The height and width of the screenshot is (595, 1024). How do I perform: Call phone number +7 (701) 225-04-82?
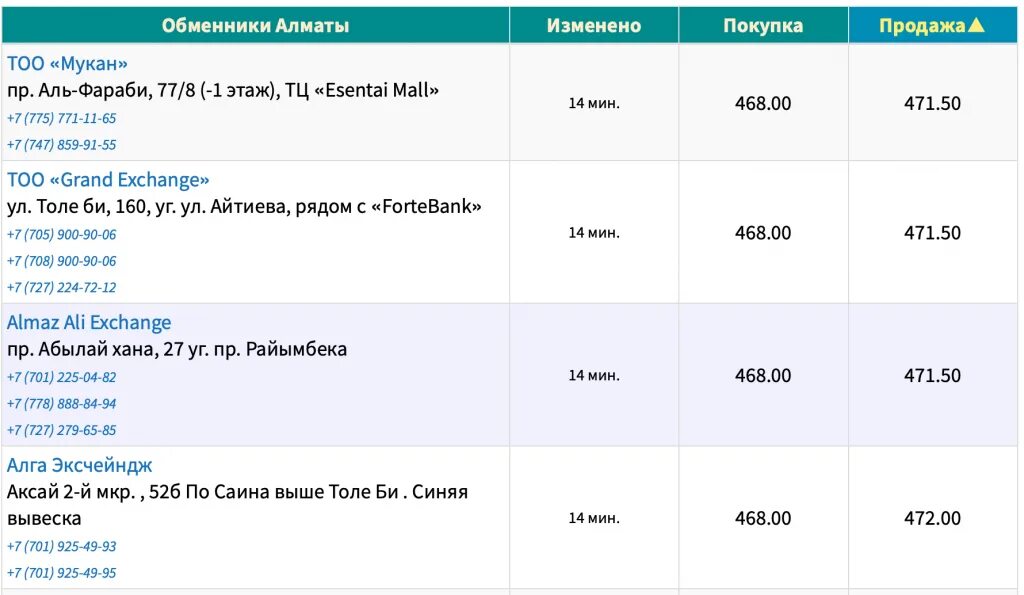[61, 378]
